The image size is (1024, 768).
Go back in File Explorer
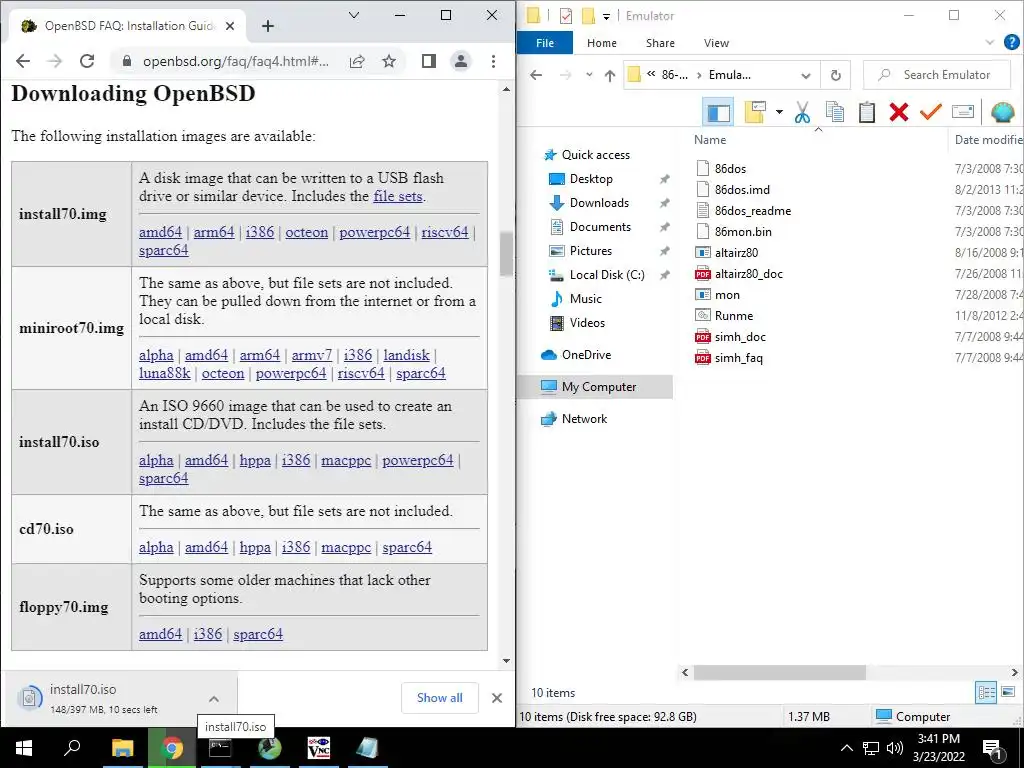click(536, 75)
